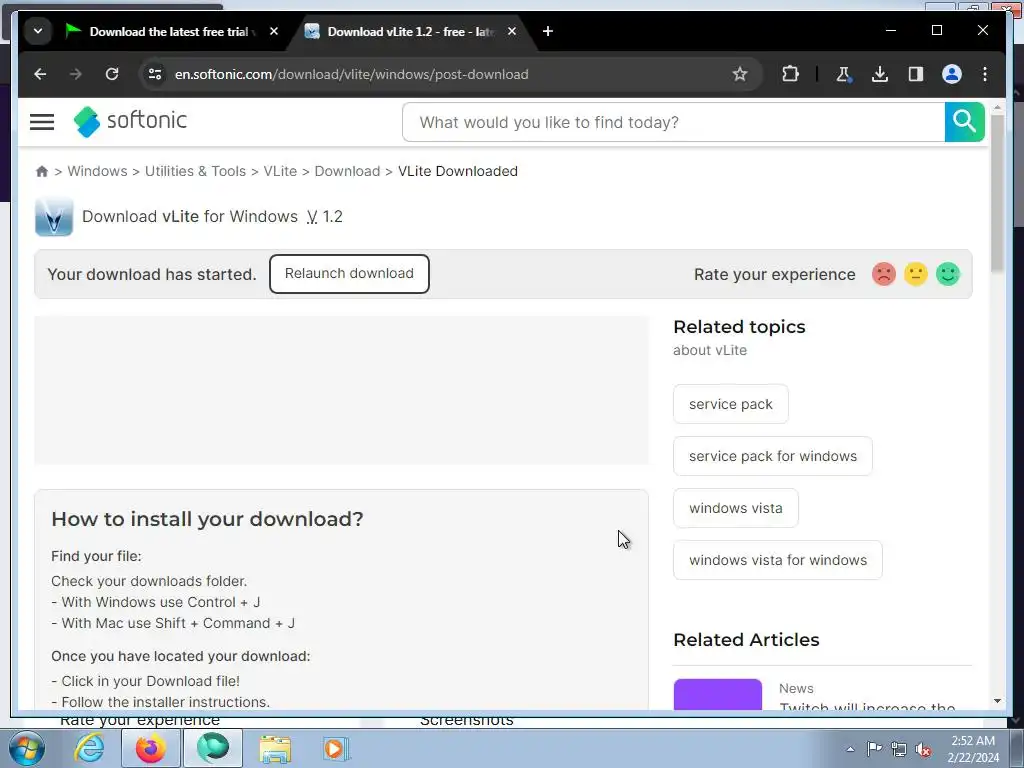Open the Chrome profile avatar
The image size is (1024, 768).
tap(952, 74)
